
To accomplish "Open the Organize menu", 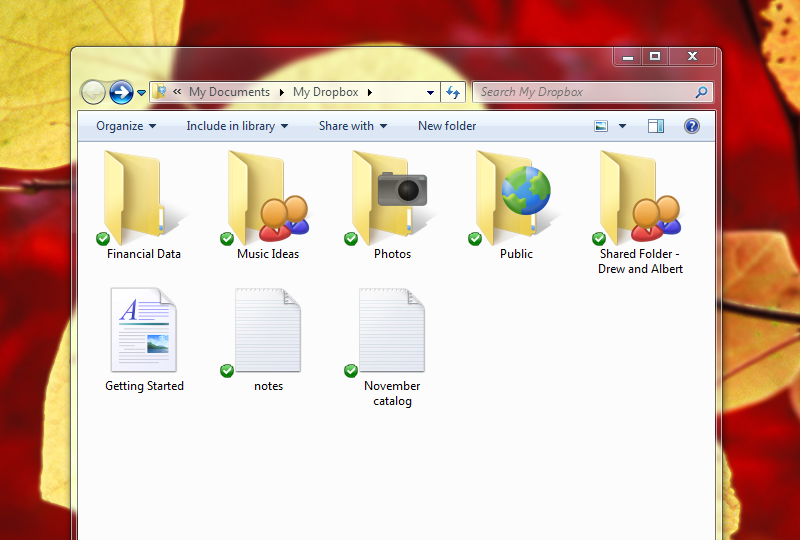I will [x=126, y=126].
